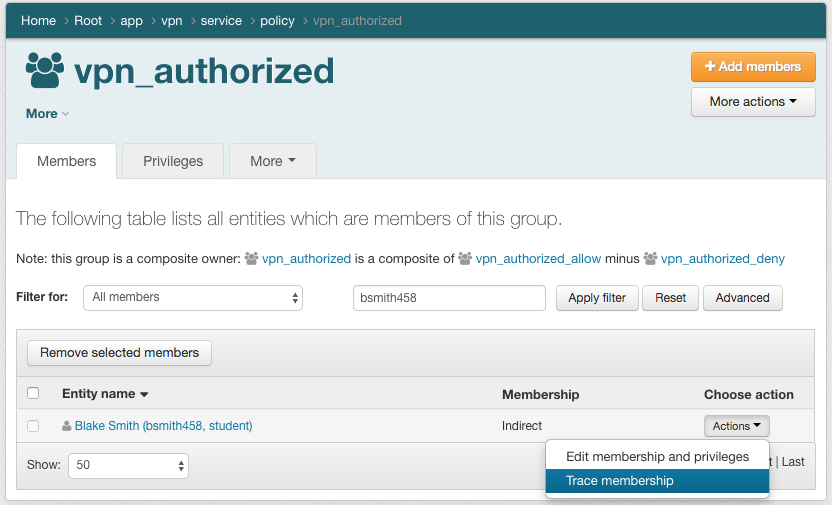Go to Home in the breadcrumb

click(x=39, y=21)
